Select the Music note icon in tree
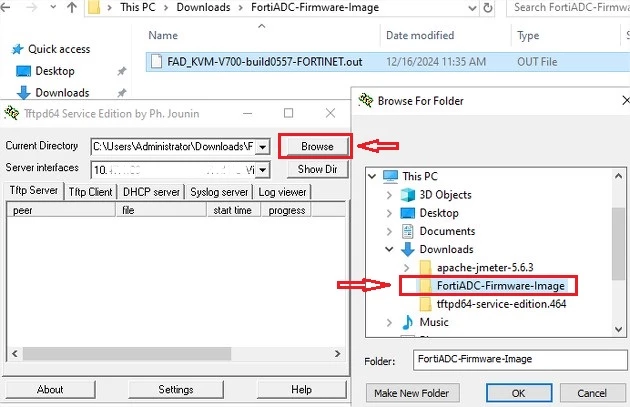Screen dimensions: 630x407 pos(408,322)
